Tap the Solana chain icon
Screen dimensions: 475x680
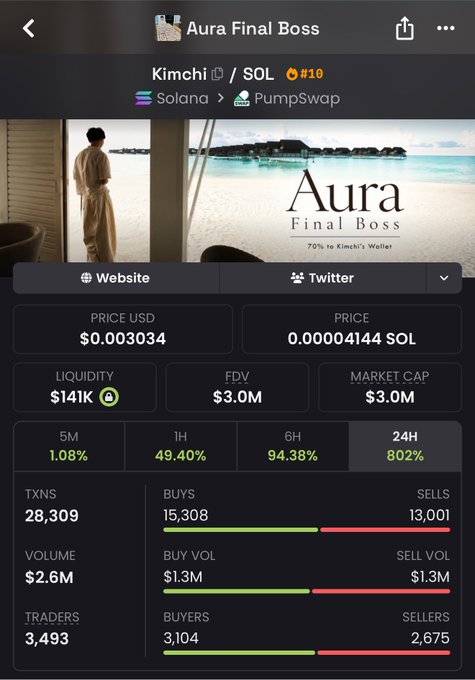(144, 98)
